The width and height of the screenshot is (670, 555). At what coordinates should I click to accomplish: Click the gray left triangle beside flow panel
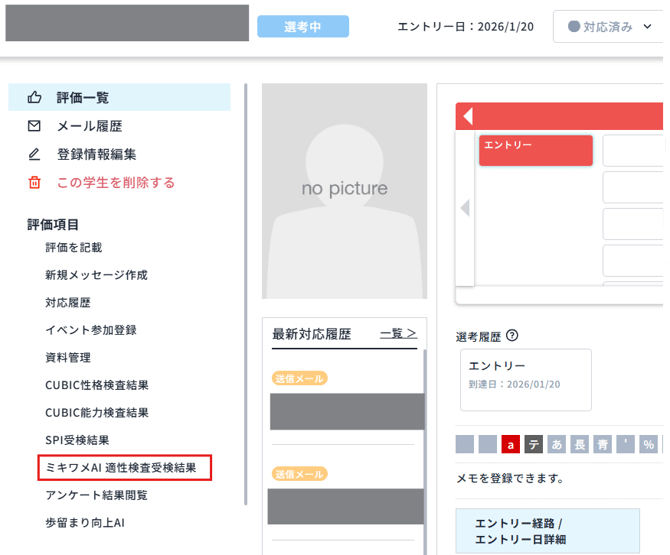pyautogui.click(x=464, y=208)
